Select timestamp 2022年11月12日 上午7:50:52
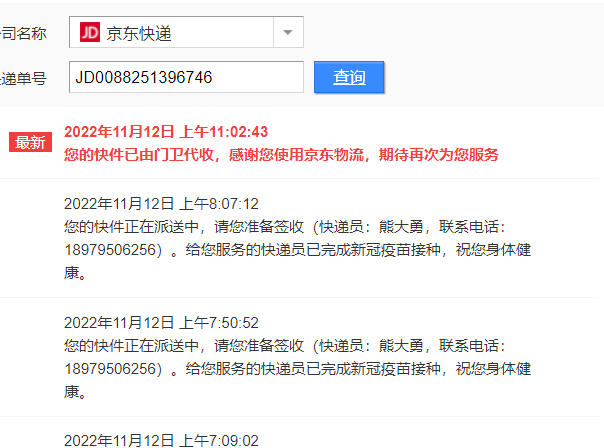The width and height of the screenshot is (604, 448). pos(161,323)
